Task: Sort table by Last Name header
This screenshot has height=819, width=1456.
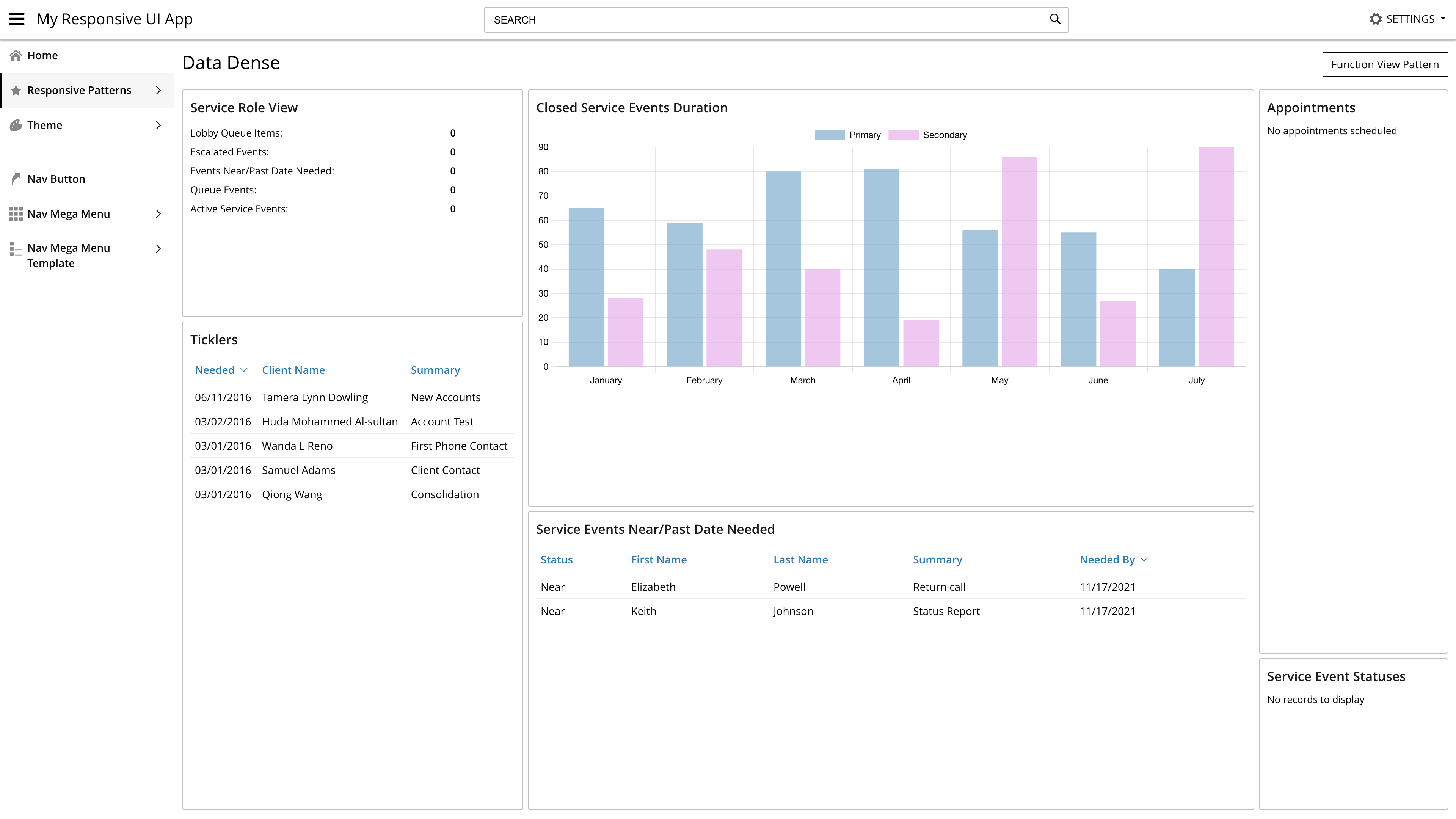Action: click(800, 560)
